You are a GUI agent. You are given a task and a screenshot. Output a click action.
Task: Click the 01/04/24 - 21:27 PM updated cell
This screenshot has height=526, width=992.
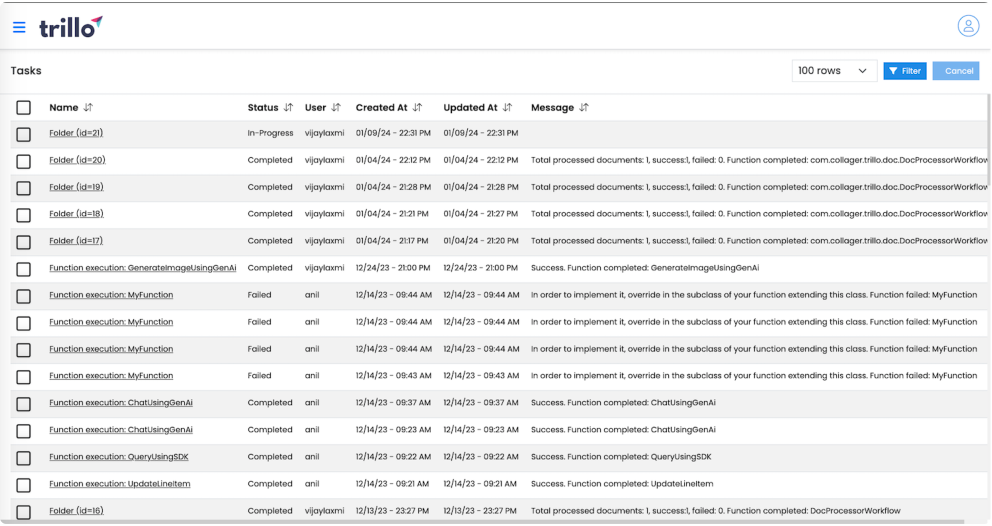coord(480,214)
